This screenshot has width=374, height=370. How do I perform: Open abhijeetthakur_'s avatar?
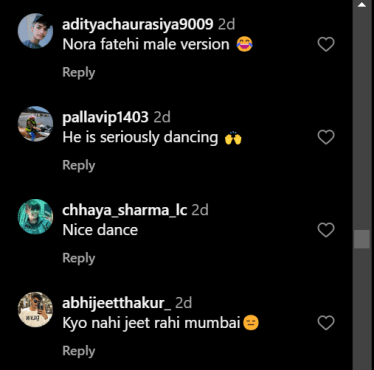coord(35,310)
